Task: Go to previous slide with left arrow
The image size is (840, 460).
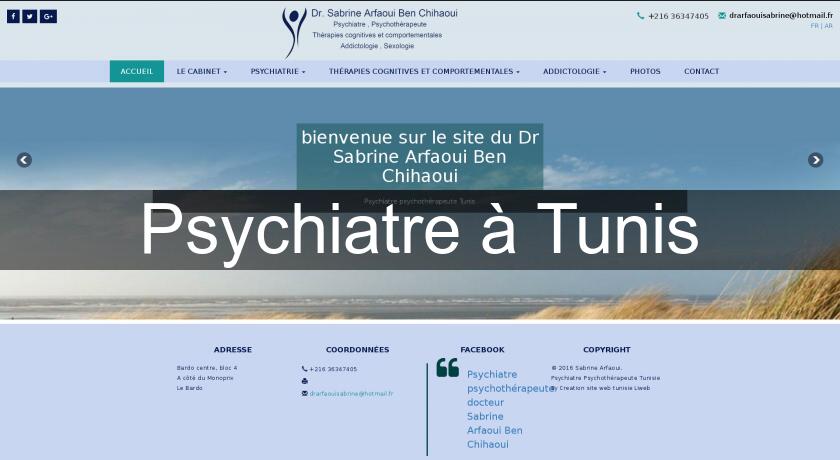Action: pos(24,160)
